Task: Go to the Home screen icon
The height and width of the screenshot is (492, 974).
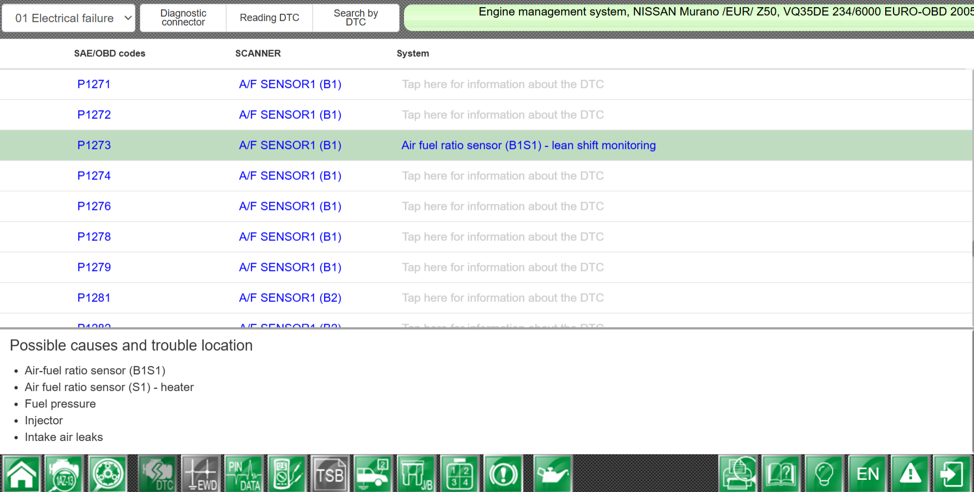Action: (x=22, y=473)
